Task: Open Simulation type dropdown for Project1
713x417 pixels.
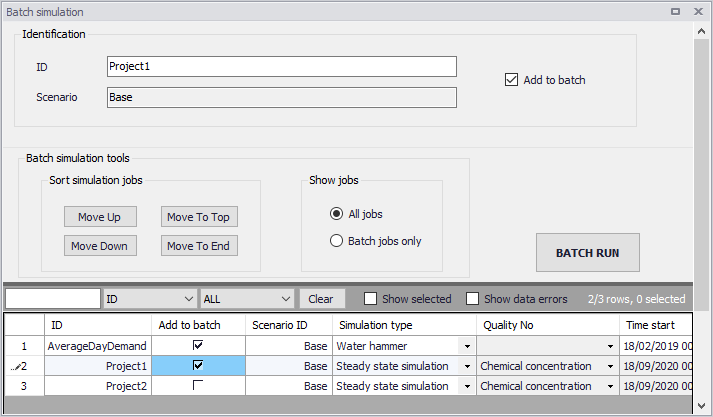Action: coord(467,367)
